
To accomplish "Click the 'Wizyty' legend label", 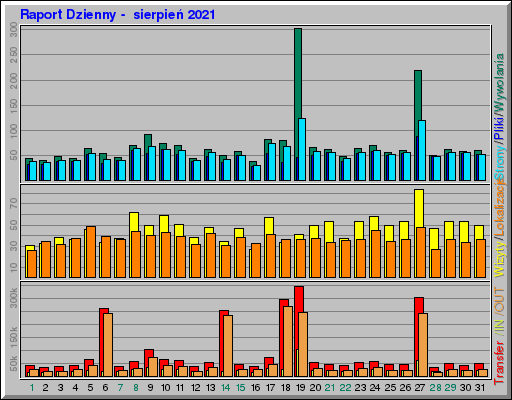I will click(500, 259).
